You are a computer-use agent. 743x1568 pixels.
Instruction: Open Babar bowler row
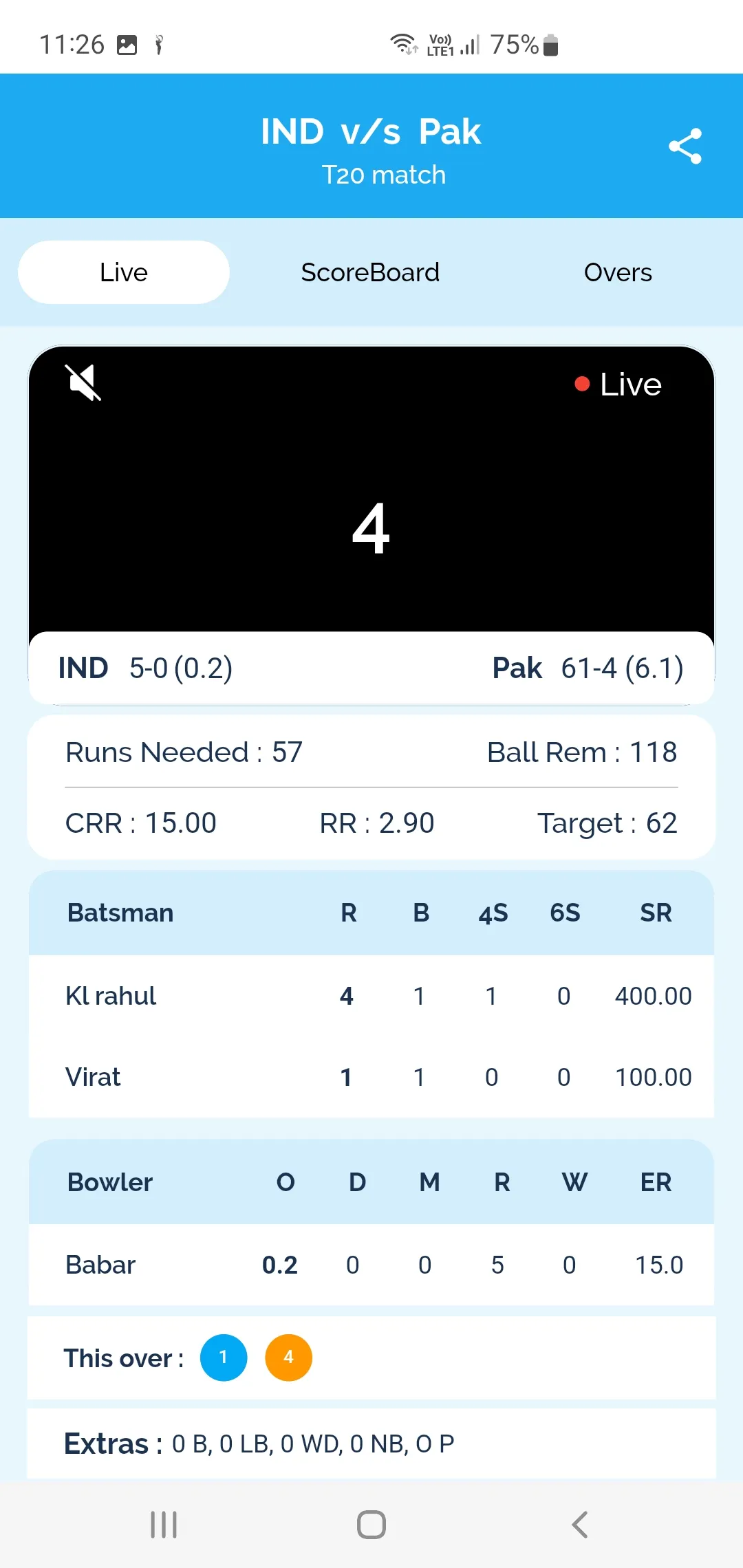point(371,1265)
